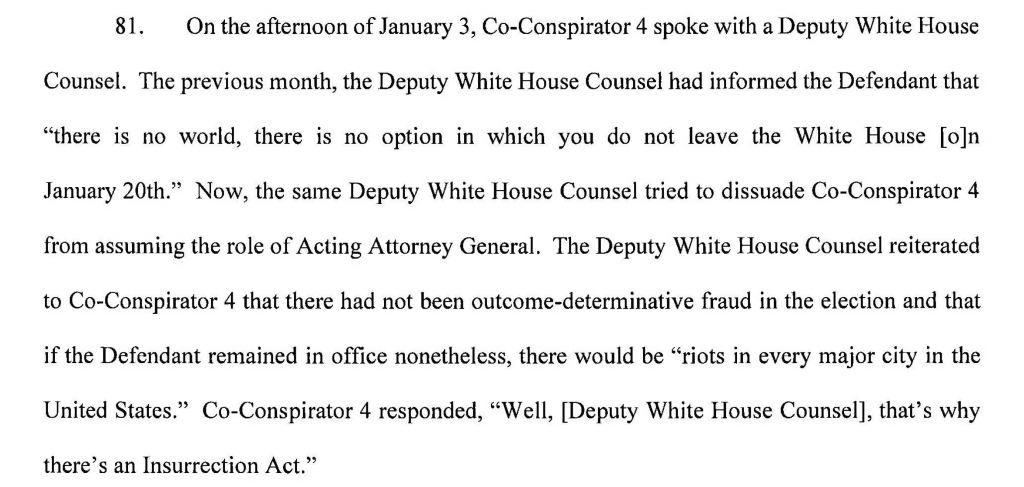The width and height of the screenshot is (1024, 487).
Task: Click the bracketed "[Deputy White House Counsel]" text
Action: [x=701, y=409]
